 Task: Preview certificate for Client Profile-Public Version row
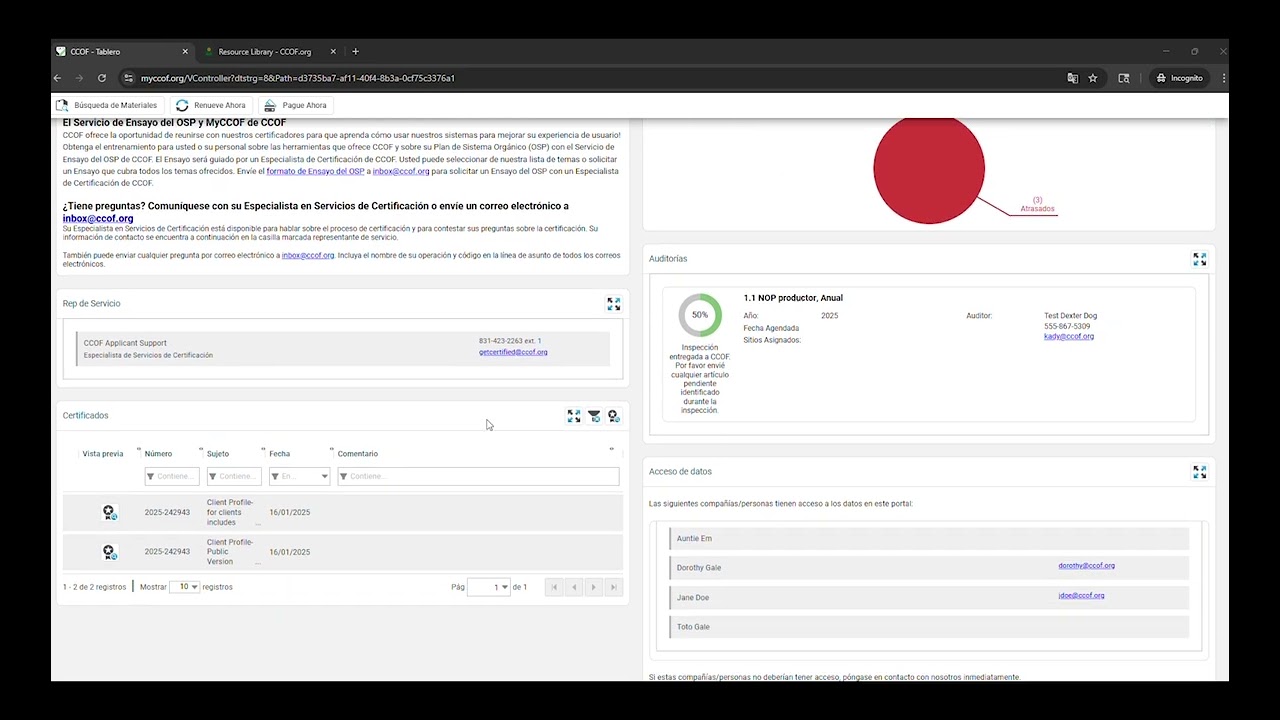(110, 552)
